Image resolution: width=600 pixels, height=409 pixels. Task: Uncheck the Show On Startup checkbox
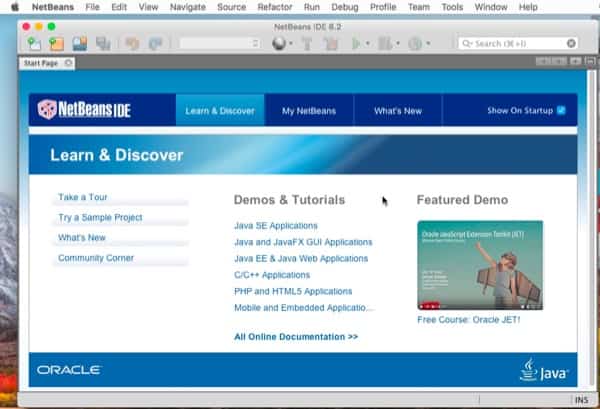point(561,110)
